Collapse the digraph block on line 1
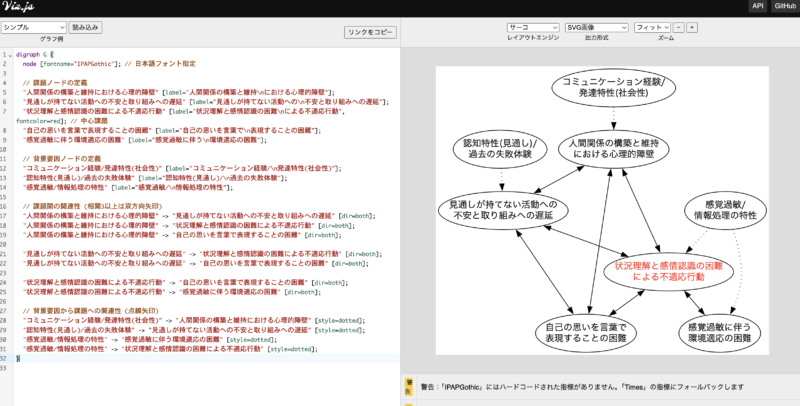This screenshot has height=406, width=800. [x=15, y=53]
